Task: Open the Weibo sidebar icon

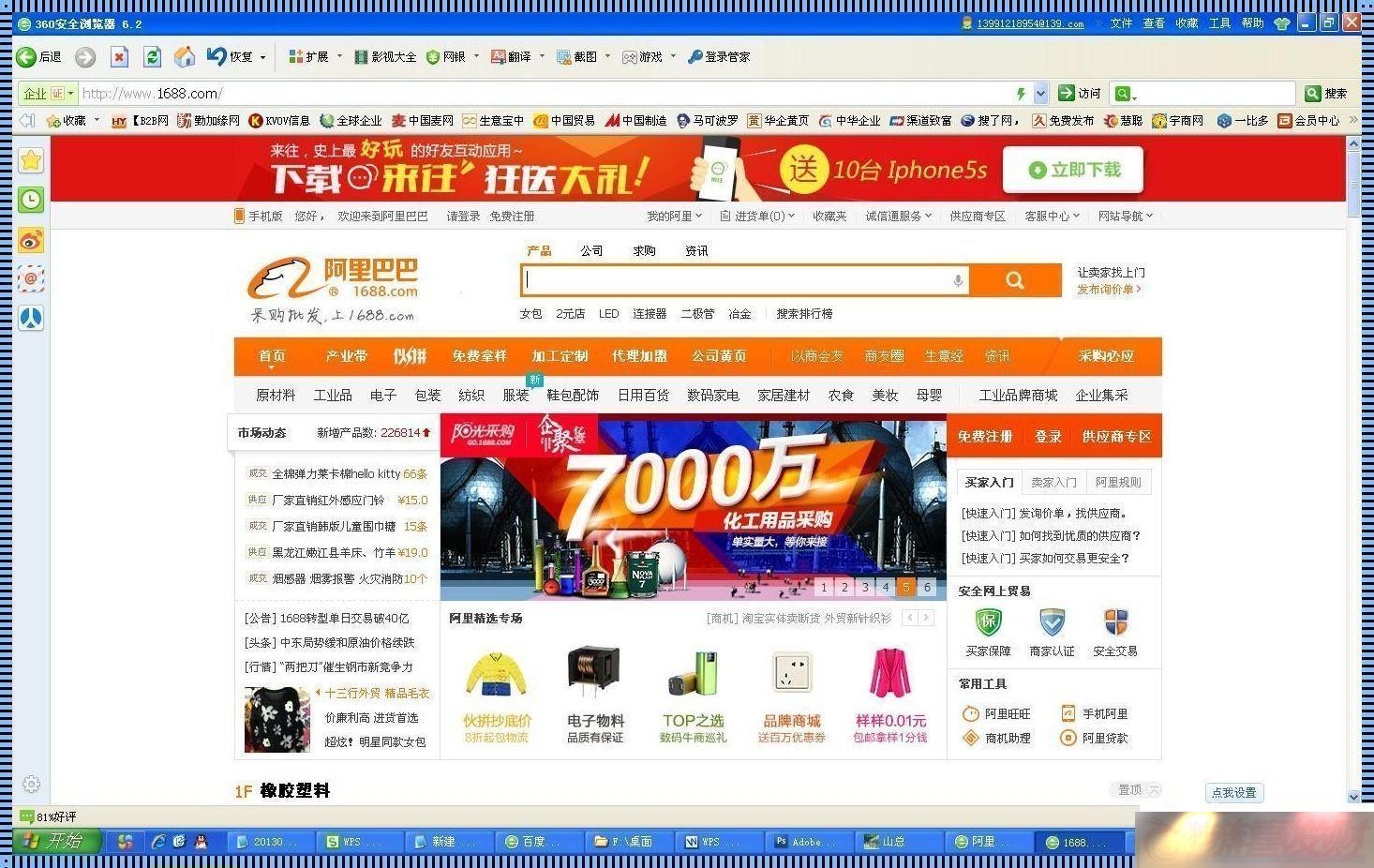Action: coord(31,240)
